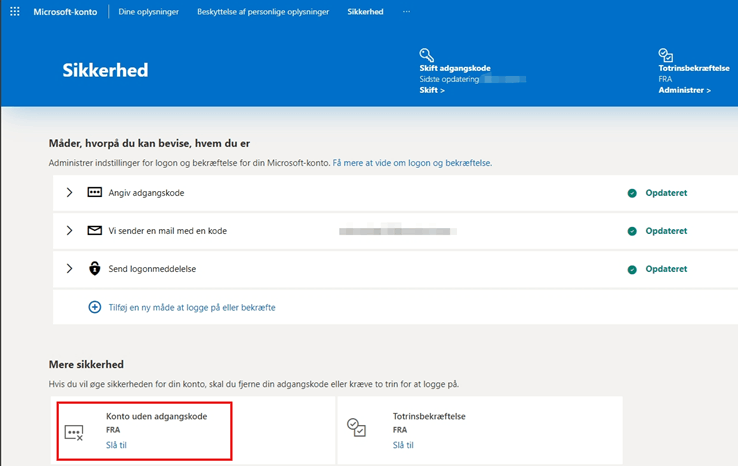
Task: Click Slå til under Totrinsbekræftelse card
Action: click(403, 445)
